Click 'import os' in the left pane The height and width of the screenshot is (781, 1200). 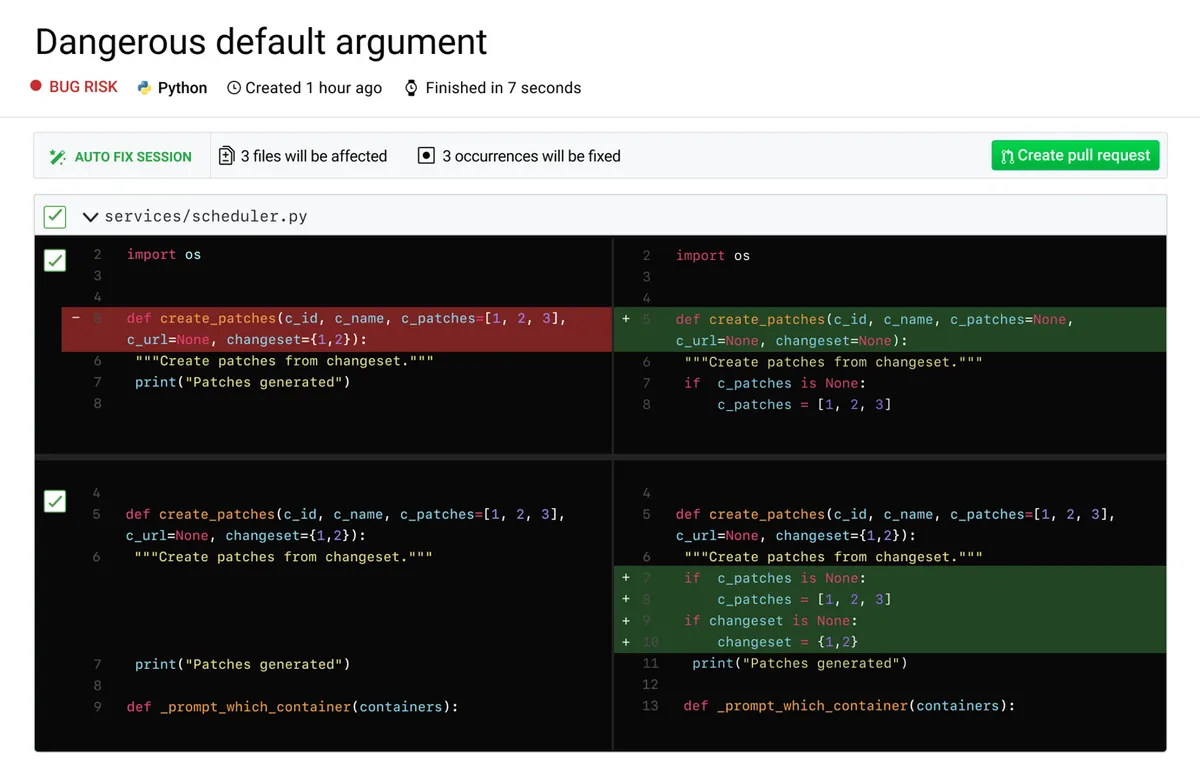(164, 254)
